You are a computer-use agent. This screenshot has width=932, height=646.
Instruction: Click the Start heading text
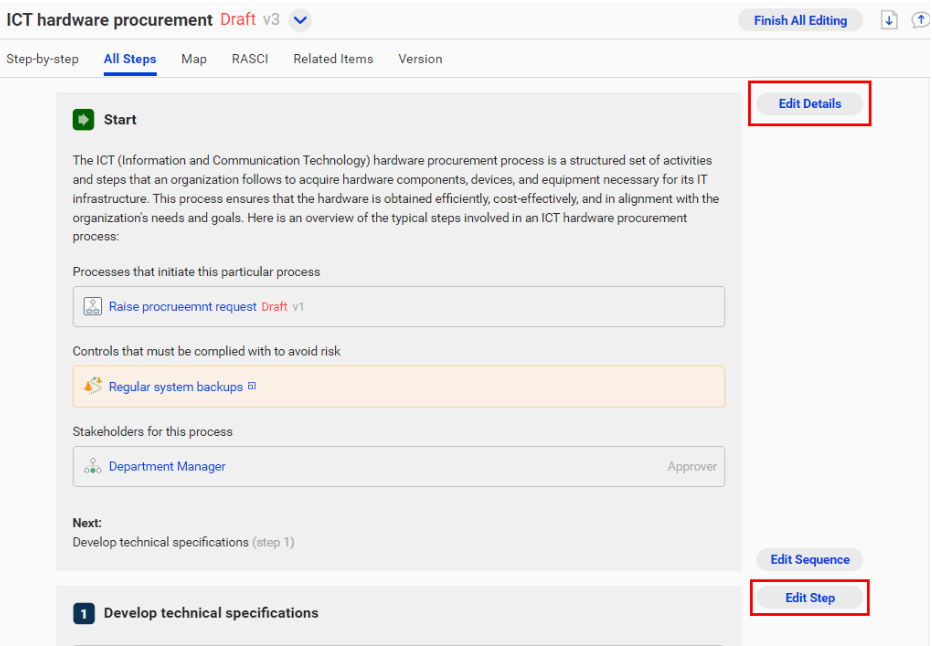coord(120,119)
